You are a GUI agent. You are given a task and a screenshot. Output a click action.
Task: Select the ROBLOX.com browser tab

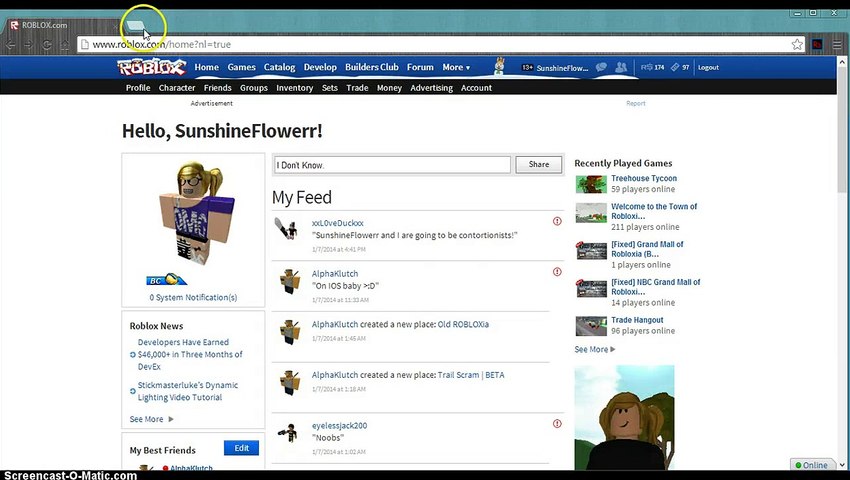60,25
